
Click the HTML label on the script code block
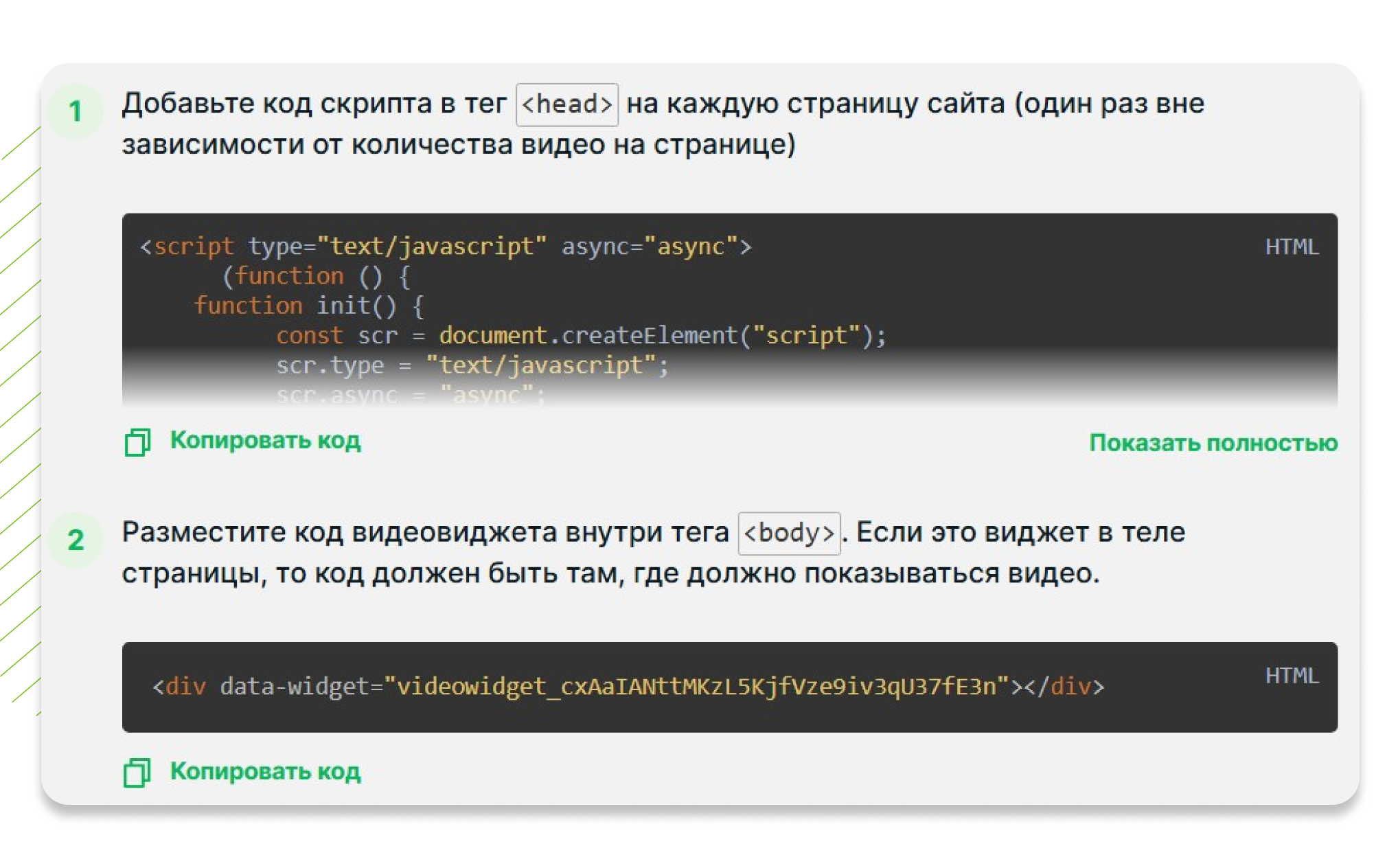[x=1292, y=247]
